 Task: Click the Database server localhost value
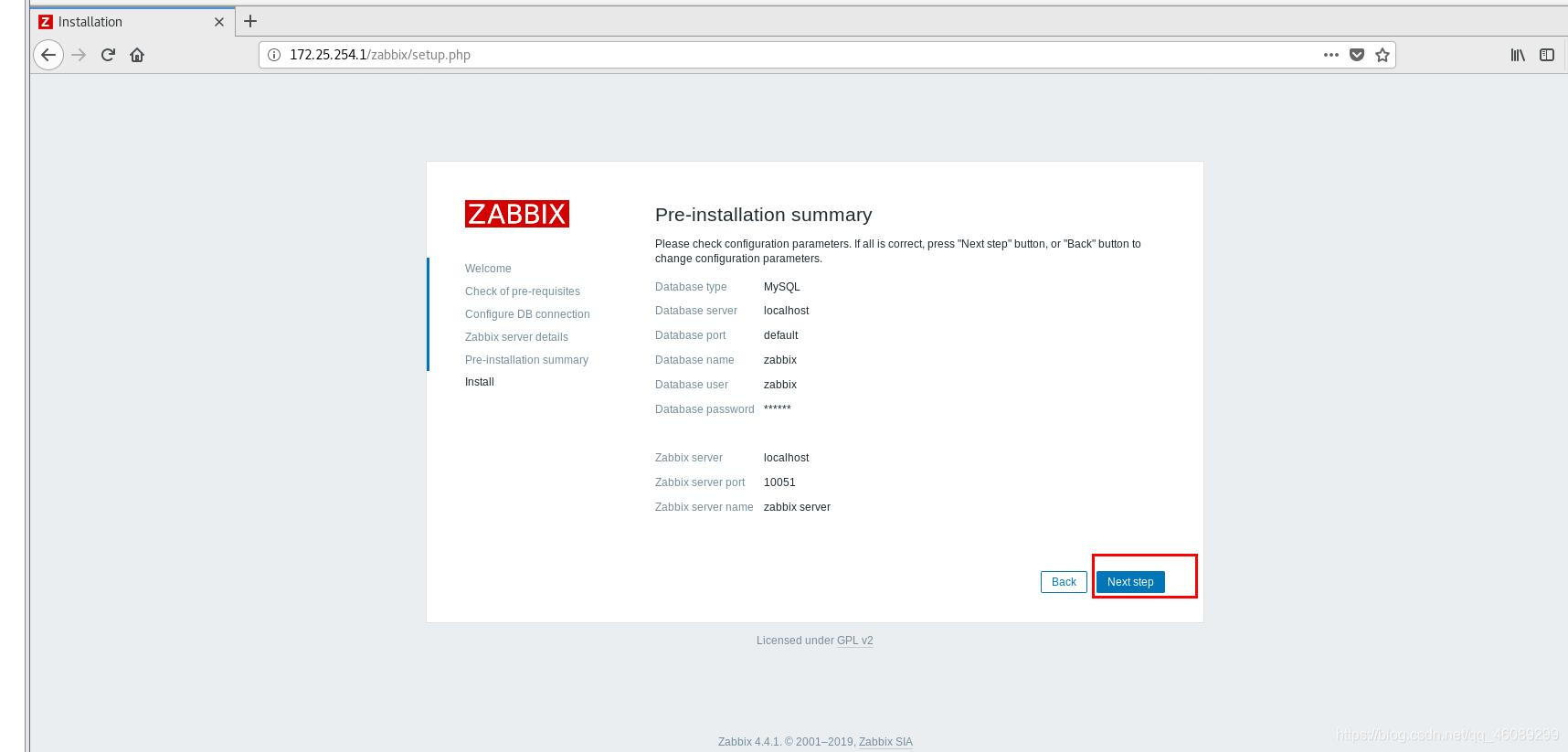pos(787,311)
